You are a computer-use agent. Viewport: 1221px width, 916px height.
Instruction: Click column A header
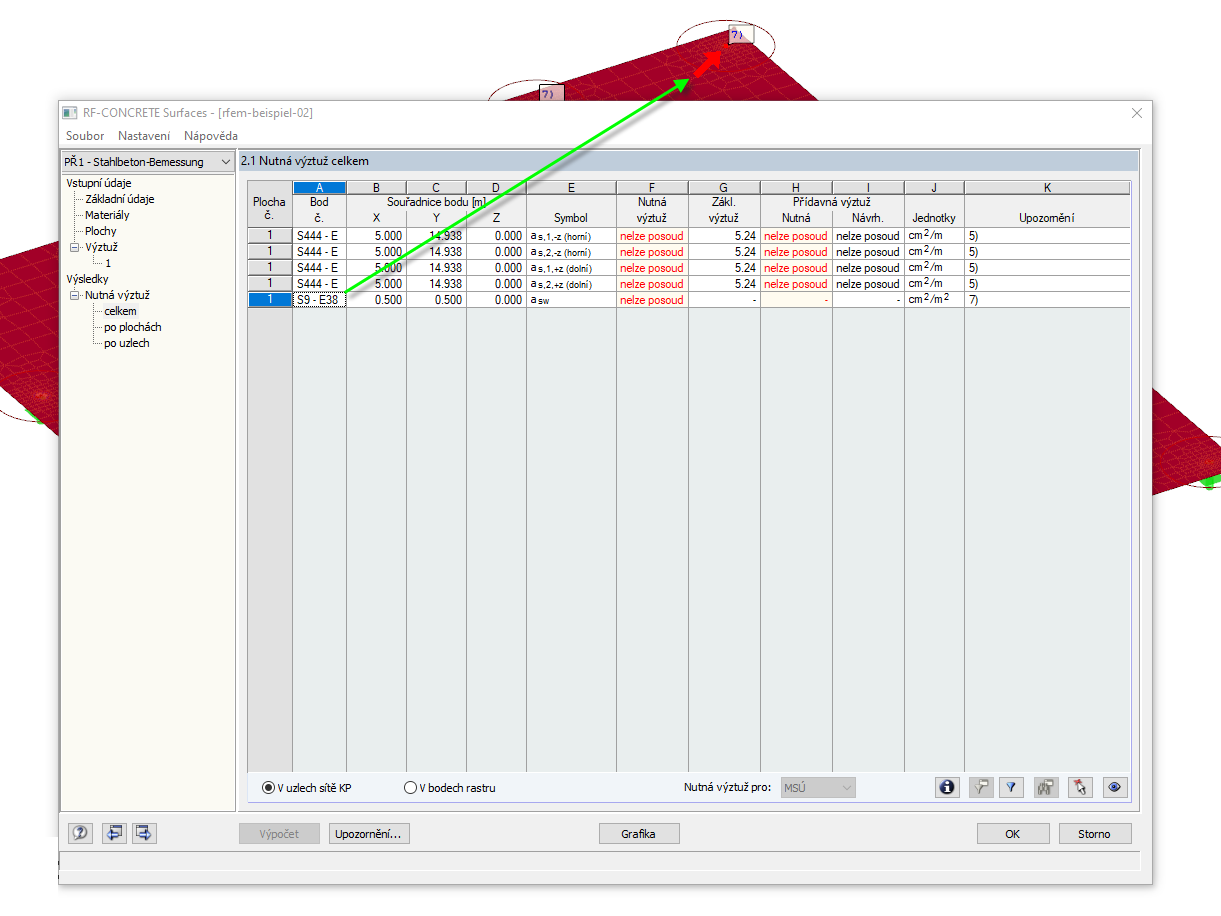tap(319, 188)
